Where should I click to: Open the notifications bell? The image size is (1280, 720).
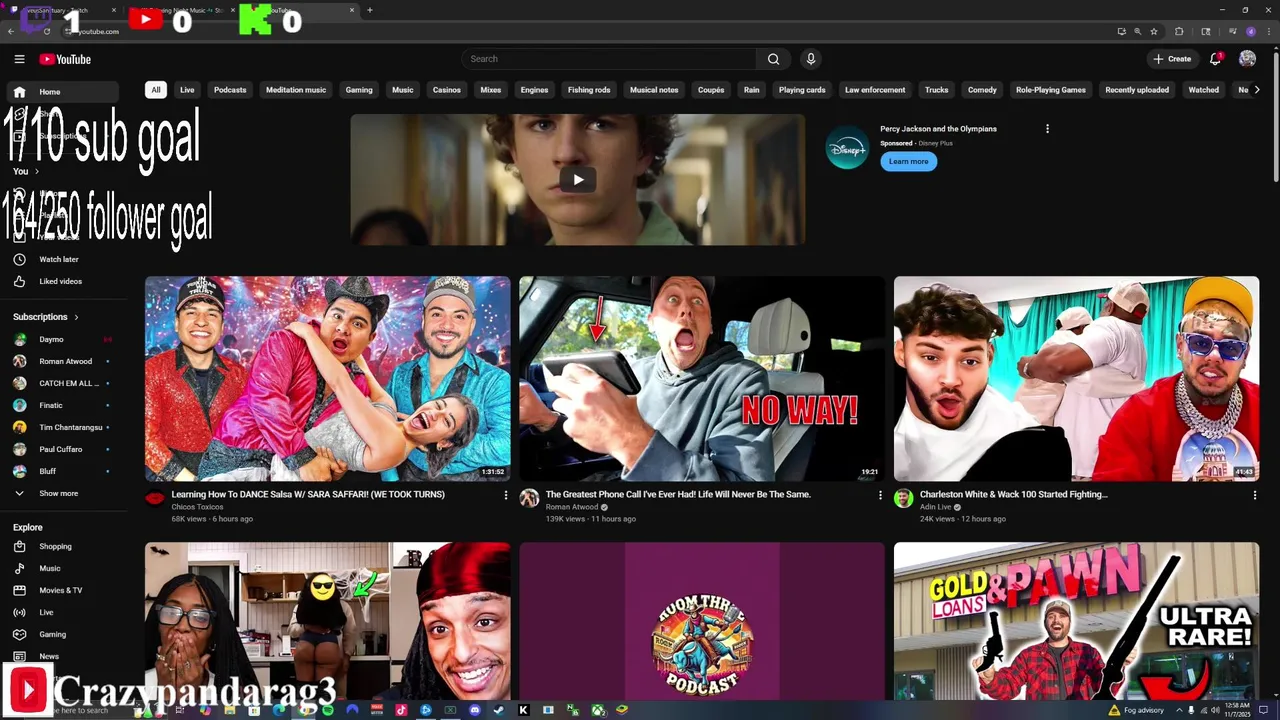point(1216,59)
